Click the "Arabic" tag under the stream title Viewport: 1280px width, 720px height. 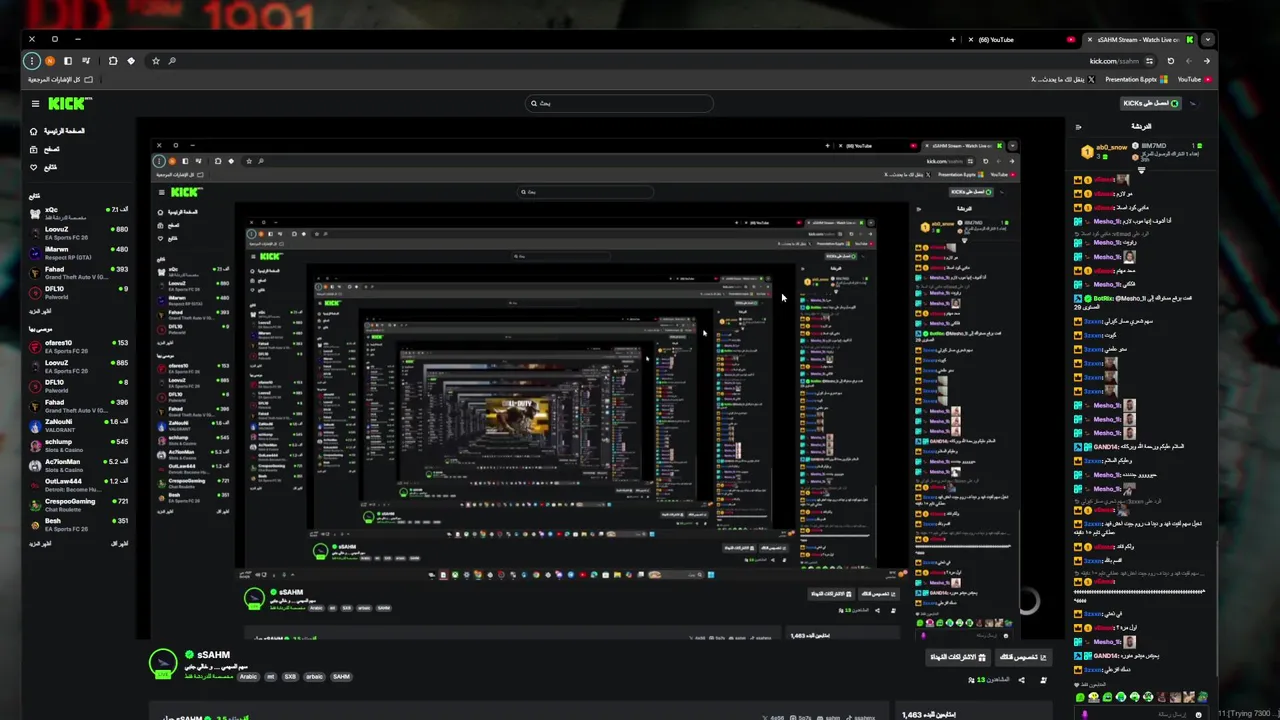pyautogui.click(x=248, y=677)
